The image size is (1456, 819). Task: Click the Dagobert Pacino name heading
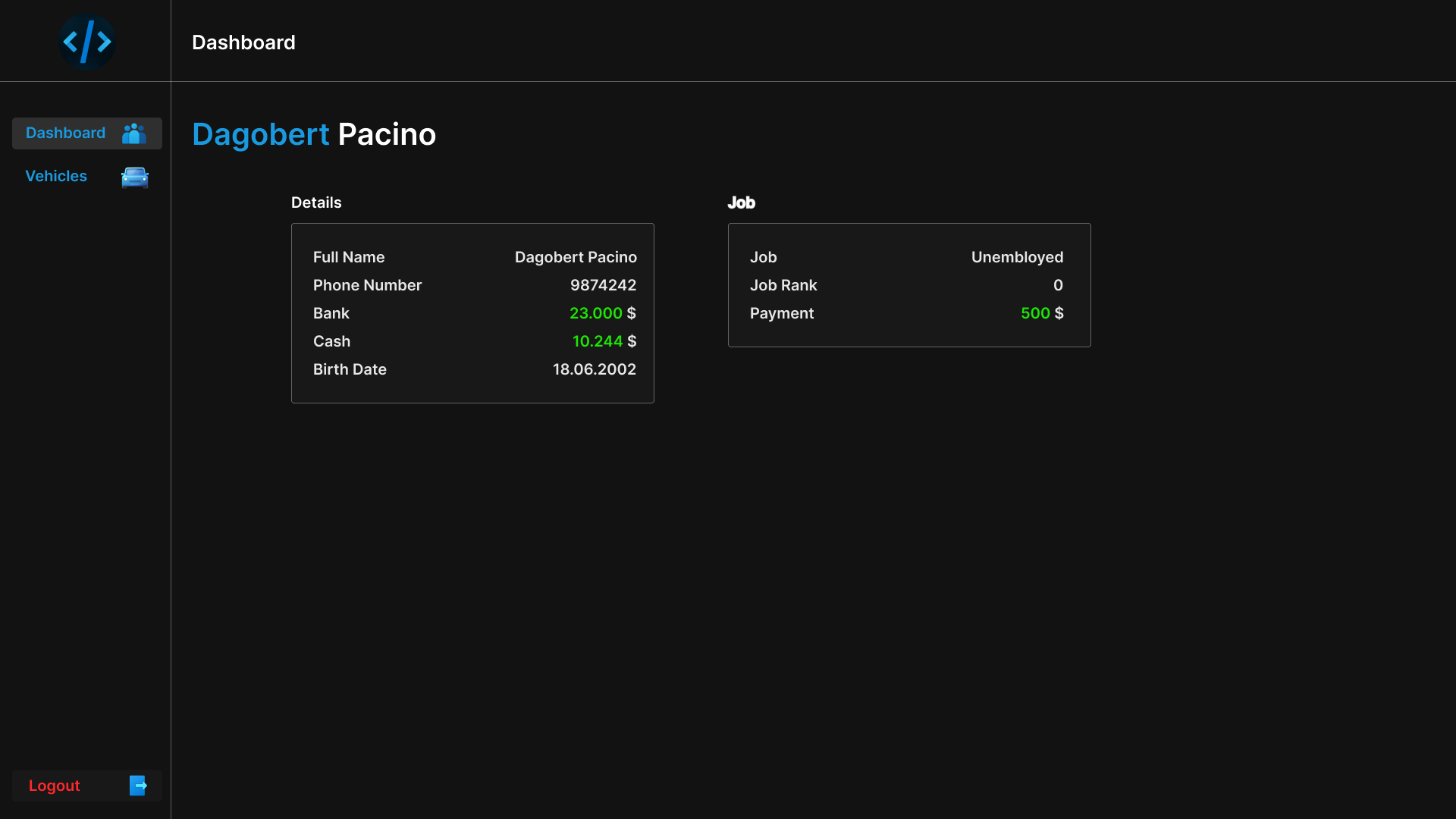[x=314, y=134]
